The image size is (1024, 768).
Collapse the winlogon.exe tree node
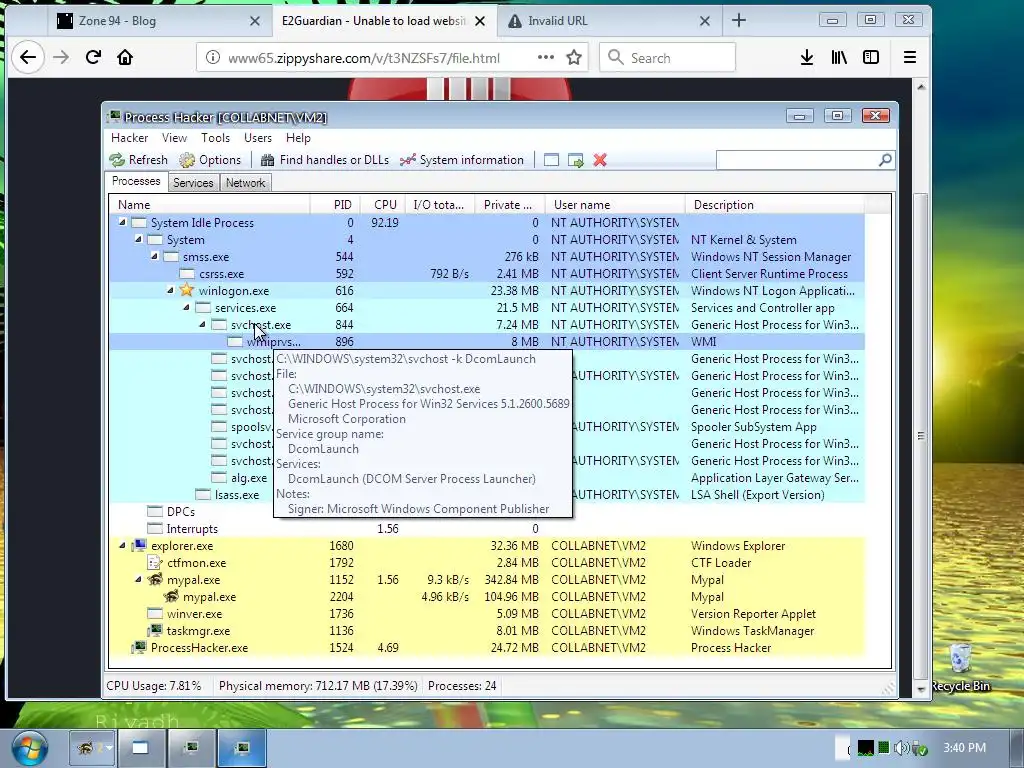point(170,290)
